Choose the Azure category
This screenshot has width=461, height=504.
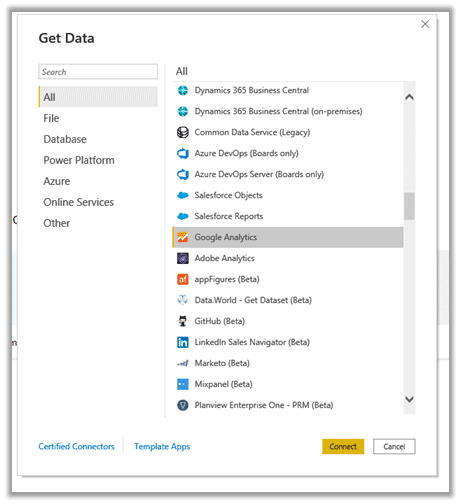[x=57, y=181]
